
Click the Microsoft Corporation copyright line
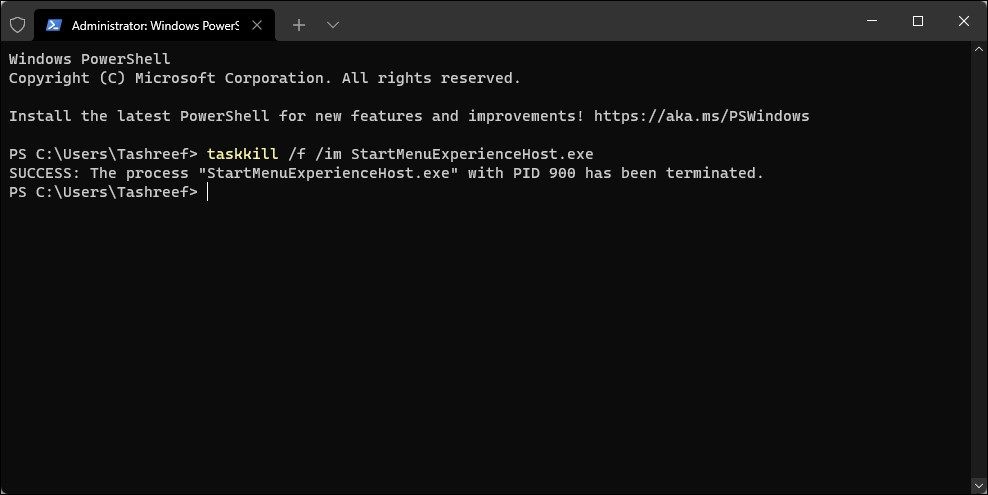pos(265,78)
